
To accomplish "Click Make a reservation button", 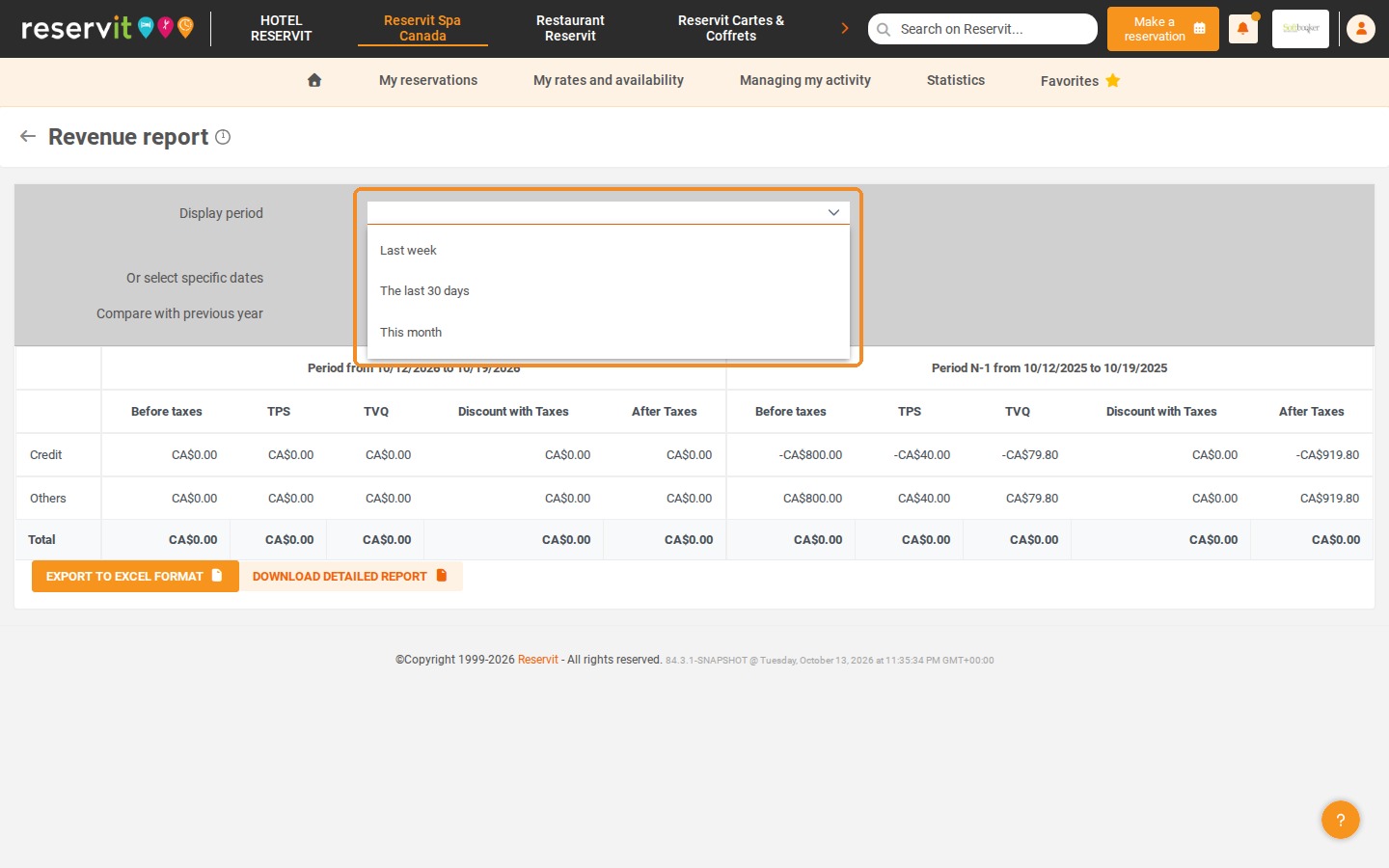I will [x=1163, y=29].
